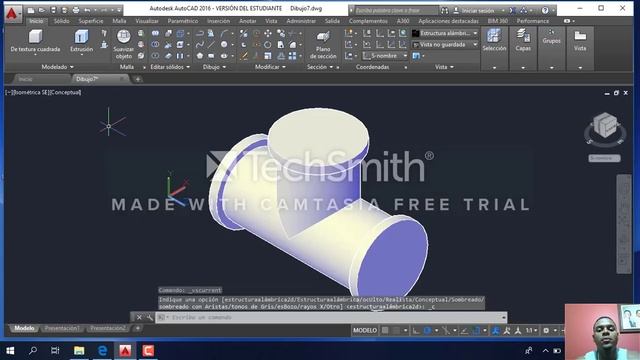
Task: Expand the Modificar panel
Action: pos(270,67)
